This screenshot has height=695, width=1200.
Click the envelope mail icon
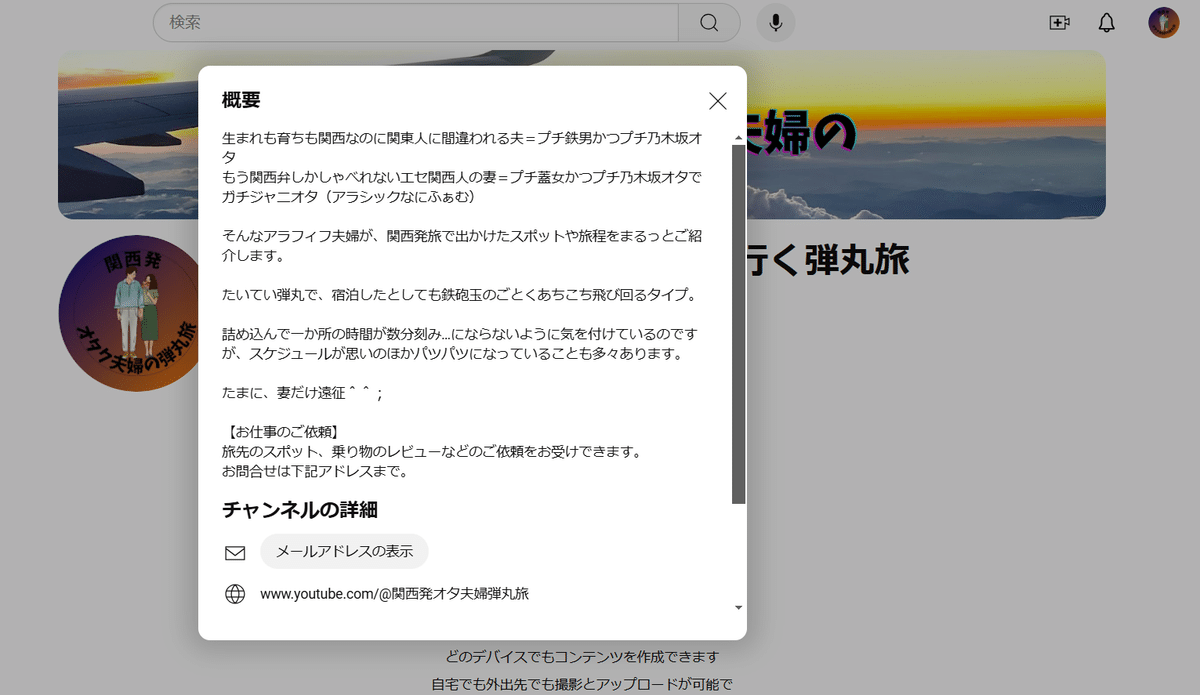235,553
